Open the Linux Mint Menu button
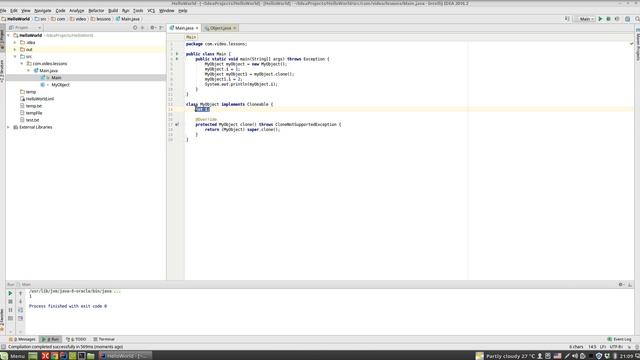This screenshot has height=360, width=640. [x=12, y=356]
